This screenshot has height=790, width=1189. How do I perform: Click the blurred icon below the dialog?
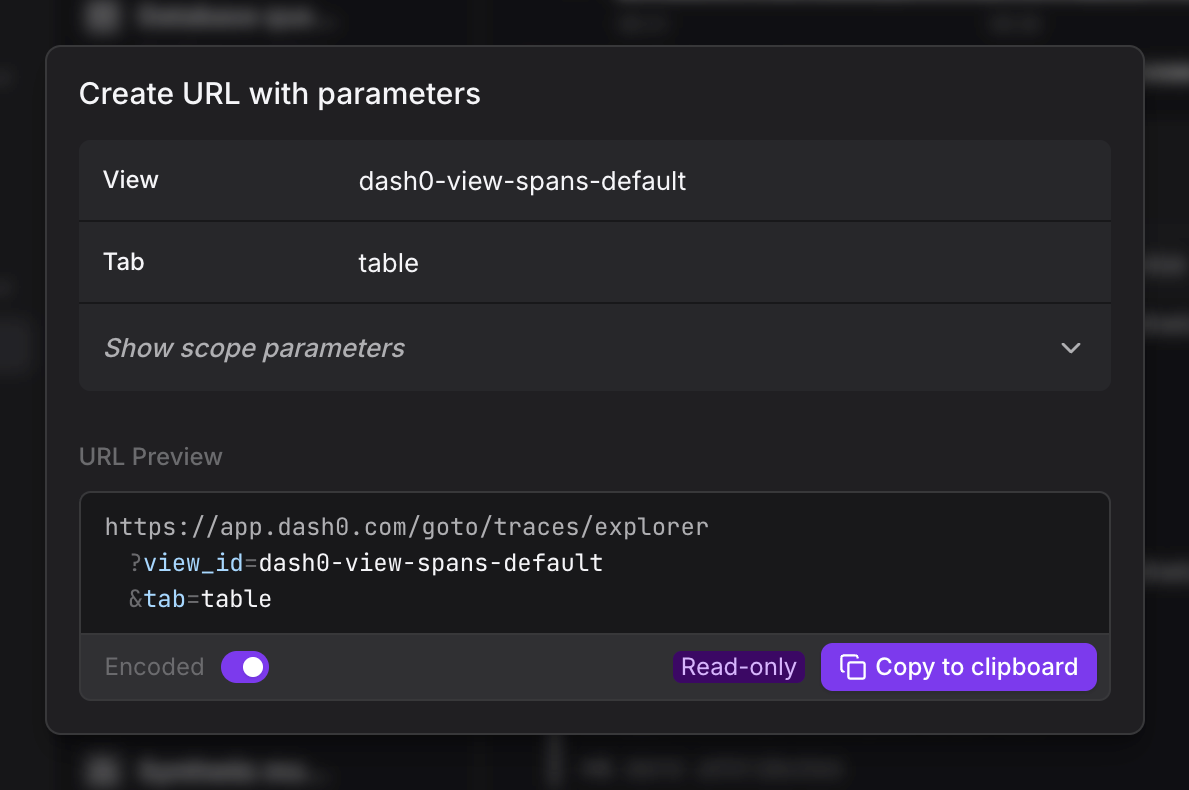point(100,770)
